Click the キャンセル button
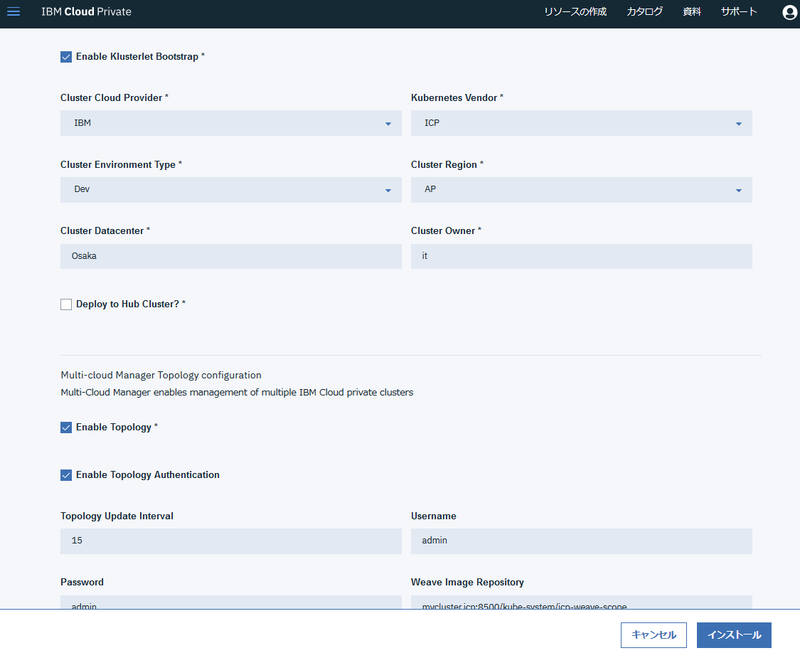Image resolution: width=800 pixels, height=653 pixels. pyautogui.click(x=654, y=635)
